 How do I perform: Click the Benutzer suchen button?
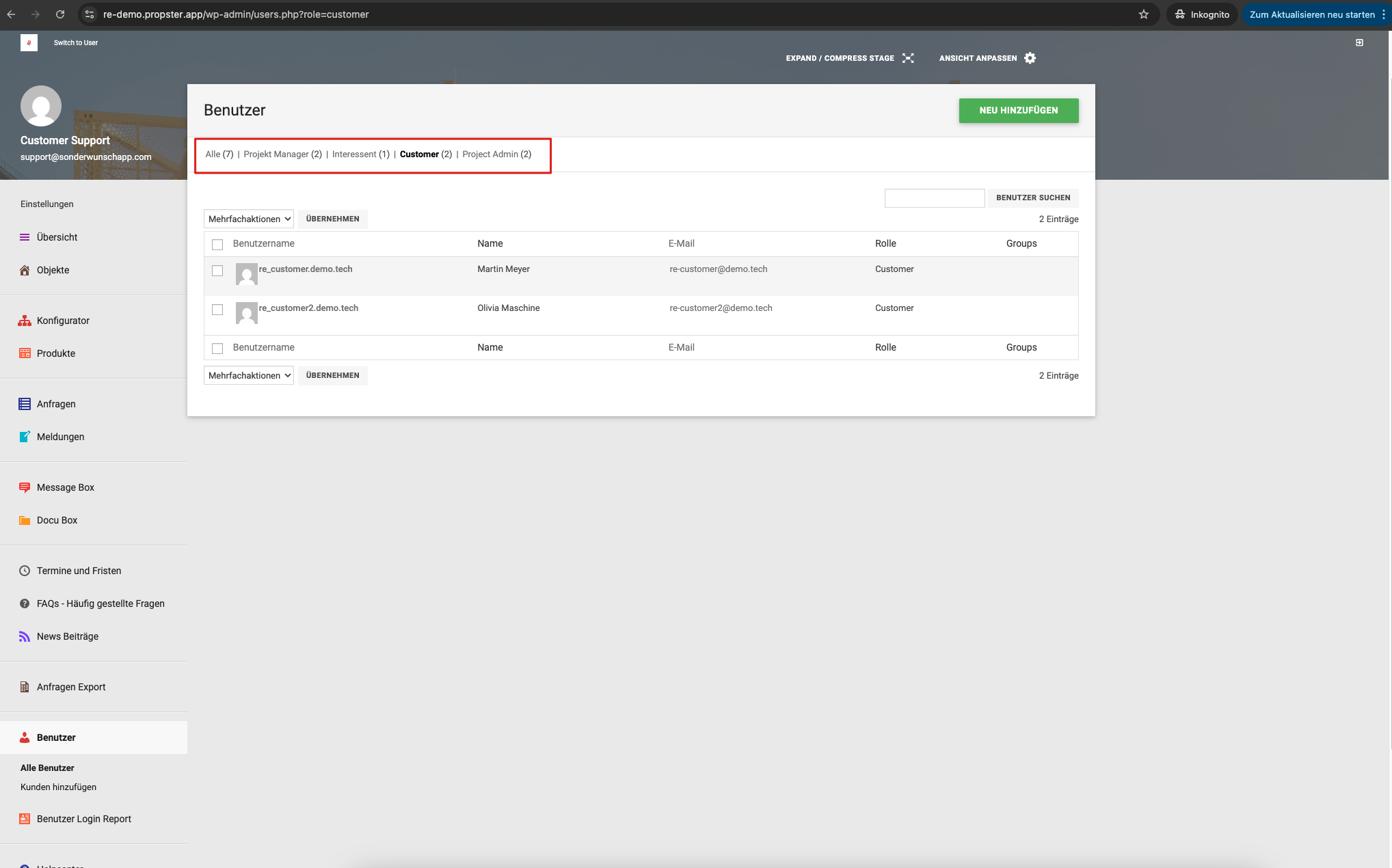coord(1033,198)
